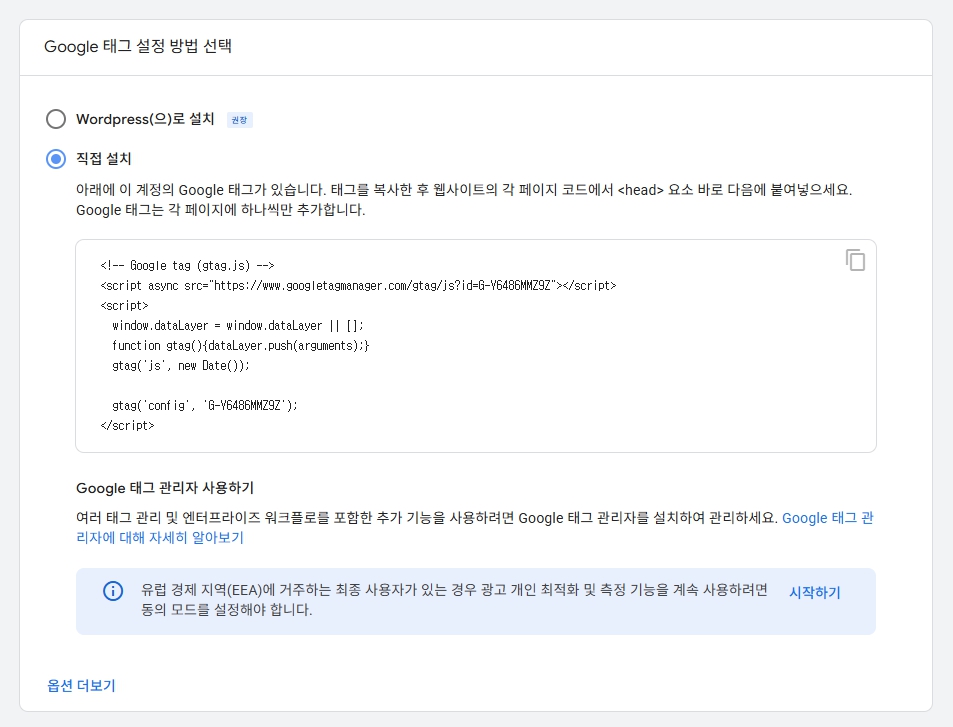Click the function gtag() code line
Image resolution: width=953 pixels, height=727 pixels.
(x=241, y=345)
